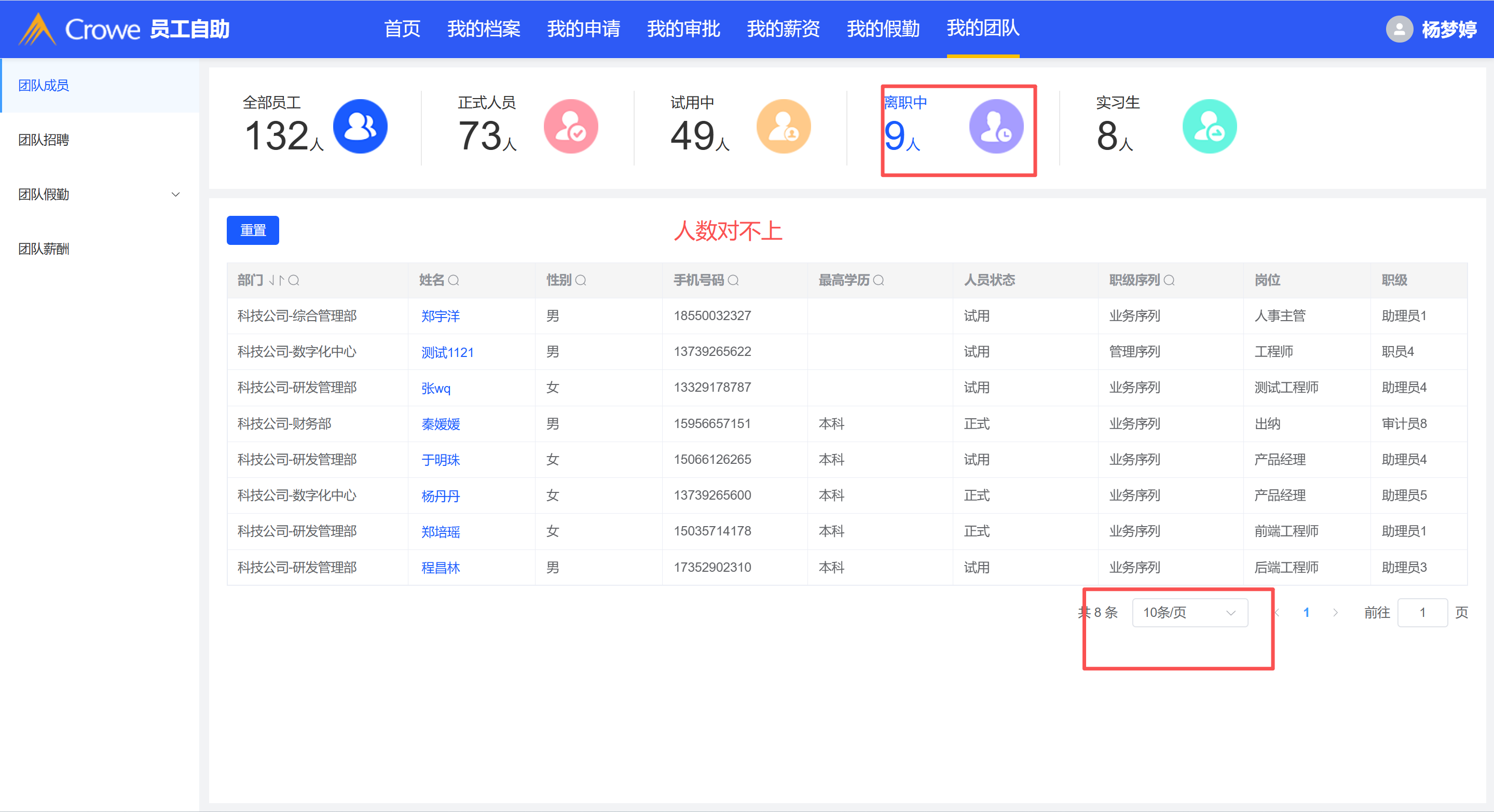The width and height of the screenshot is (1494, 812).
Task: Click the search icon beside 姓名 column
Action: (454, 281)
